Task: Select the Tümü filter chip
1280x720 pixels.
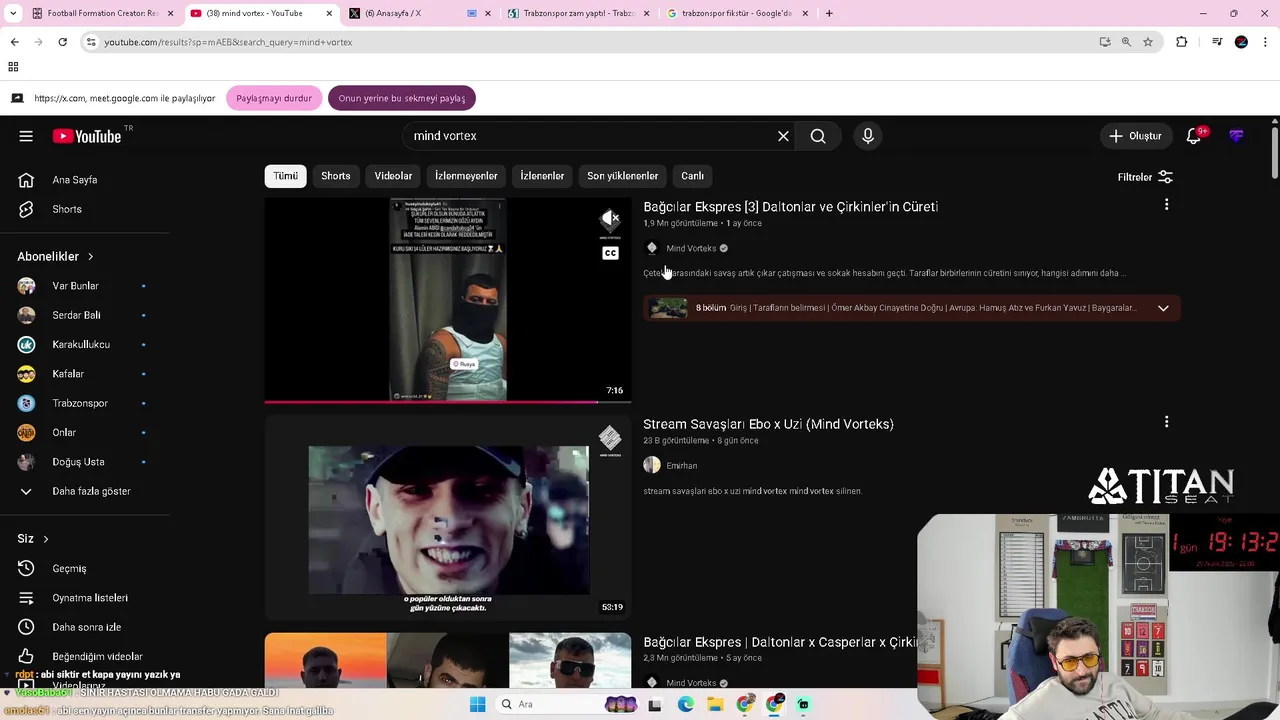Action: pos(285,176)
